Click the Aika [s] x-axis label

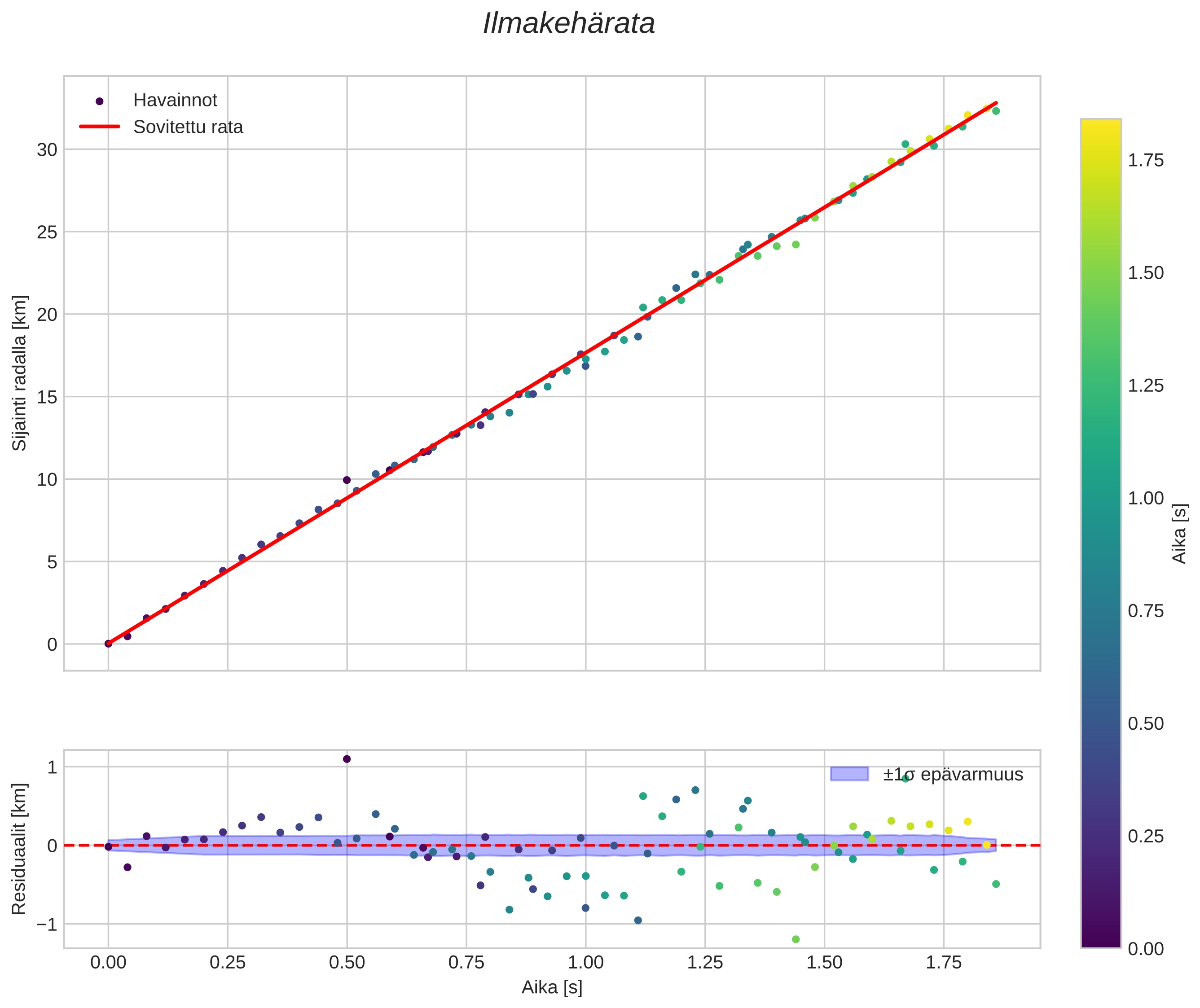coord(552,988)
